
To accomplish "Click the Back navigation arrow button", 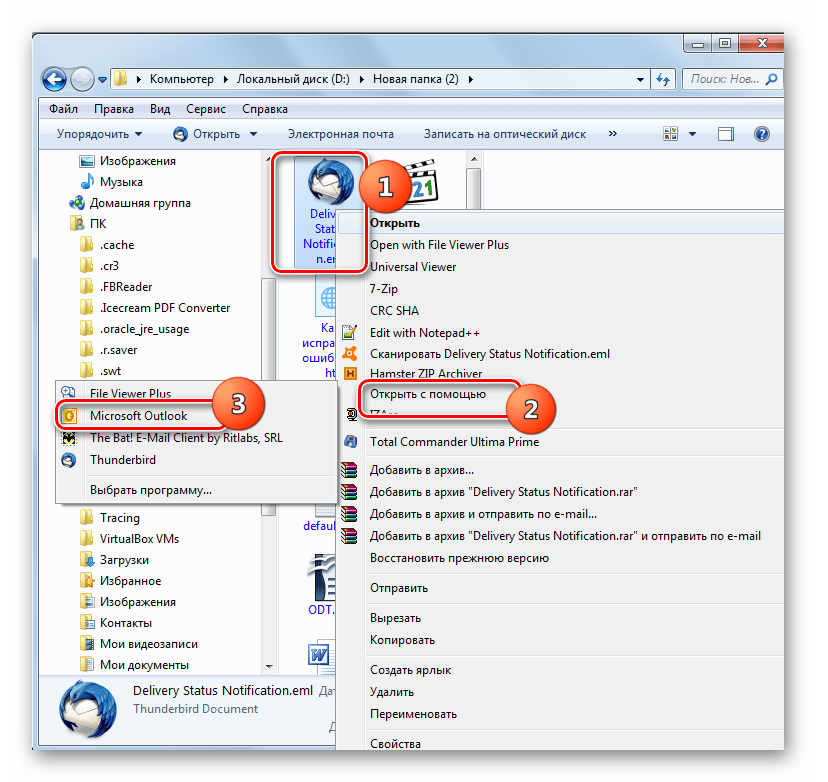I will pyautogui.click(x=54, y=80).
